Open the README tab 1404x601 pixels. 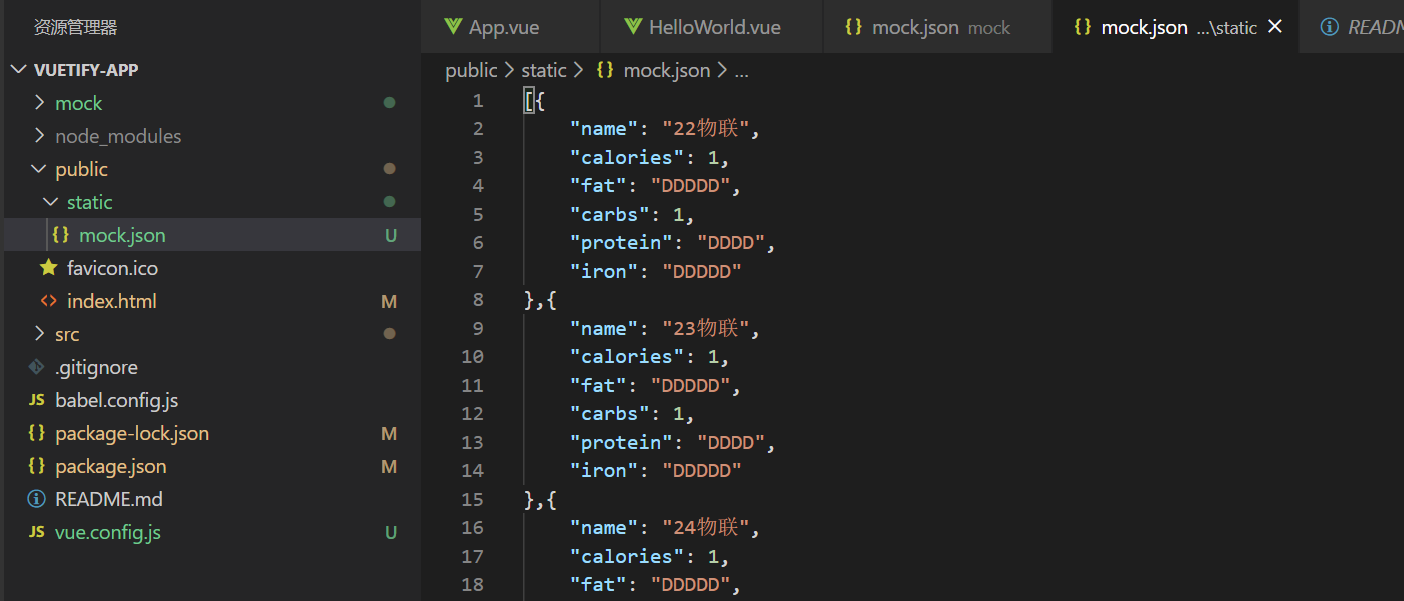pos(1352,27)
